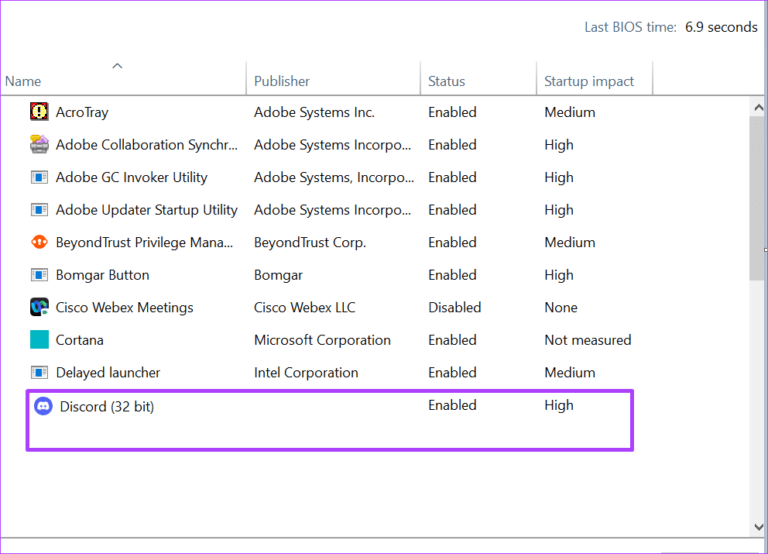Click the Cisco Webex Meetings icon

[x=39, y=307]
